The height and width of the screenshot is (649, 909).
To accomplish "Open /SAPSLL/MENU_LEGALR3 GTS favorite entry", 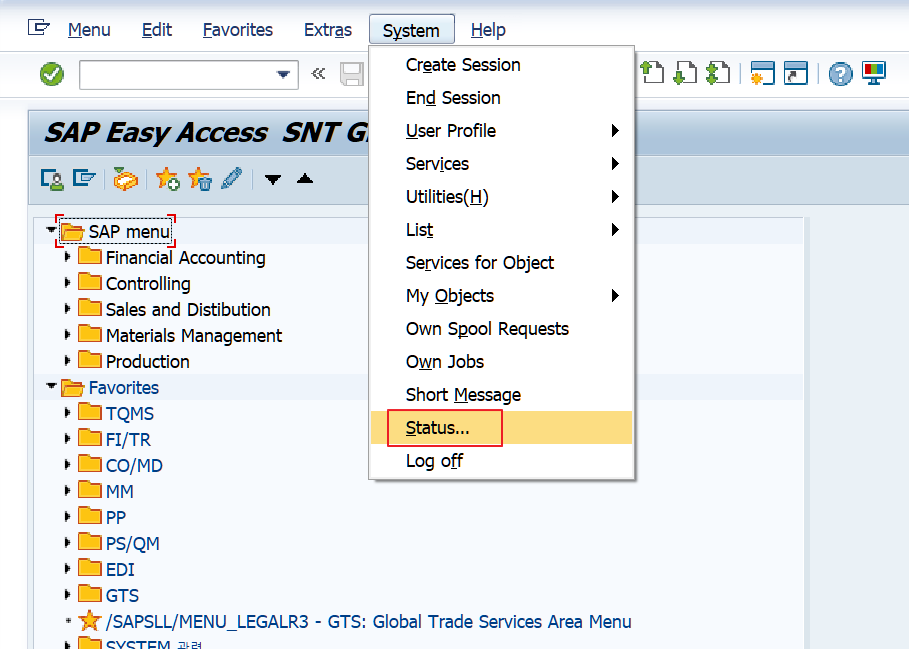I will click(x=368, y=622).
